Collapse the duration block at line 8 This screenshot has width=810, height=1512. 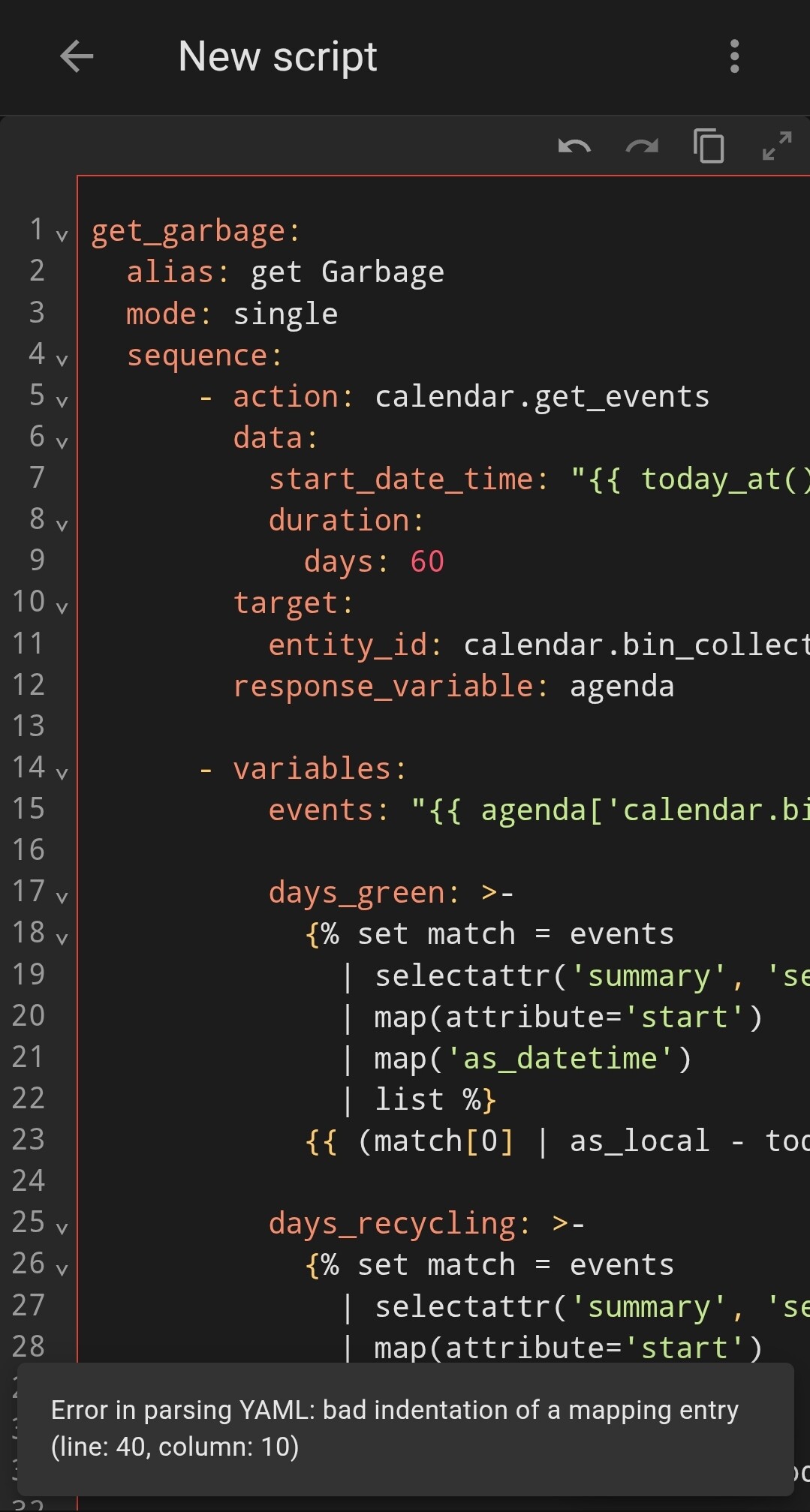(x=62, y=525)
